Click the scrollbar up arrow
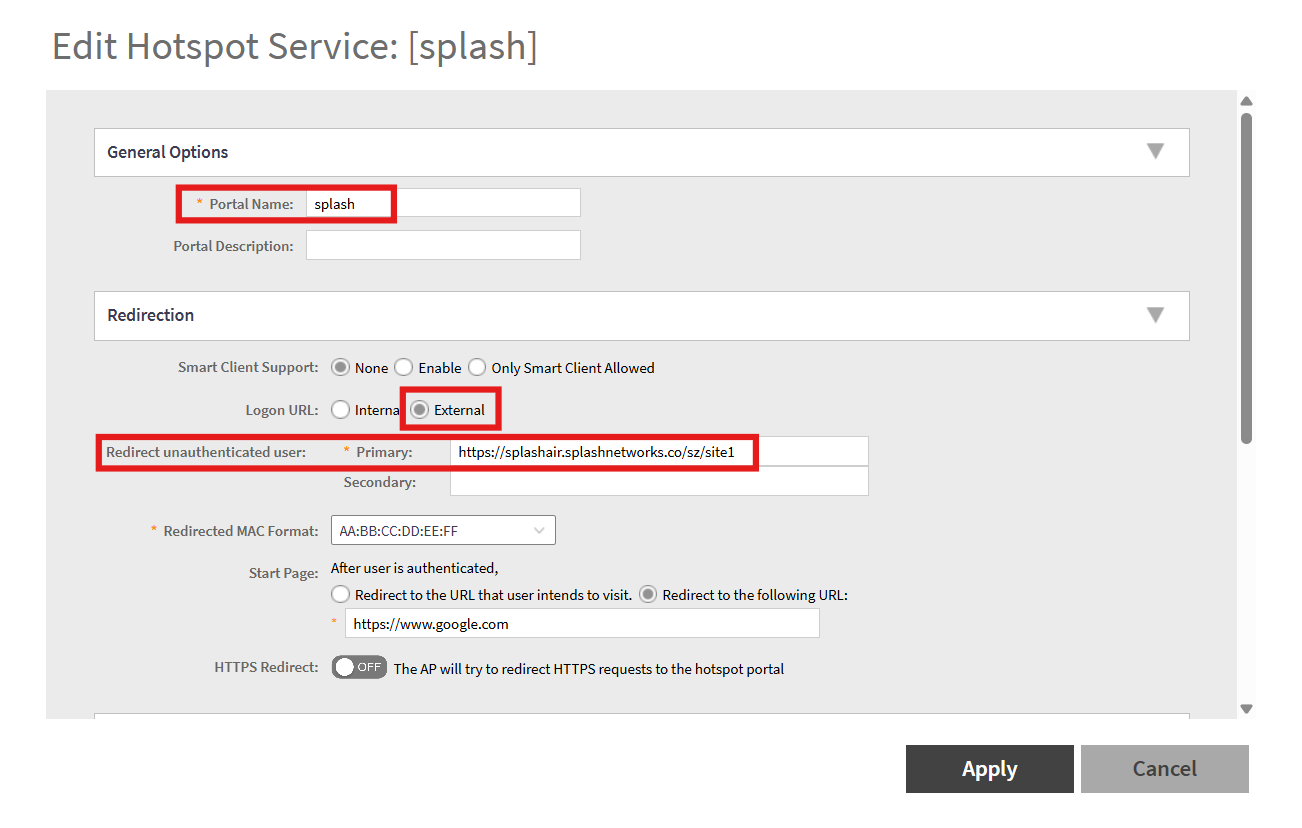 1246,101
